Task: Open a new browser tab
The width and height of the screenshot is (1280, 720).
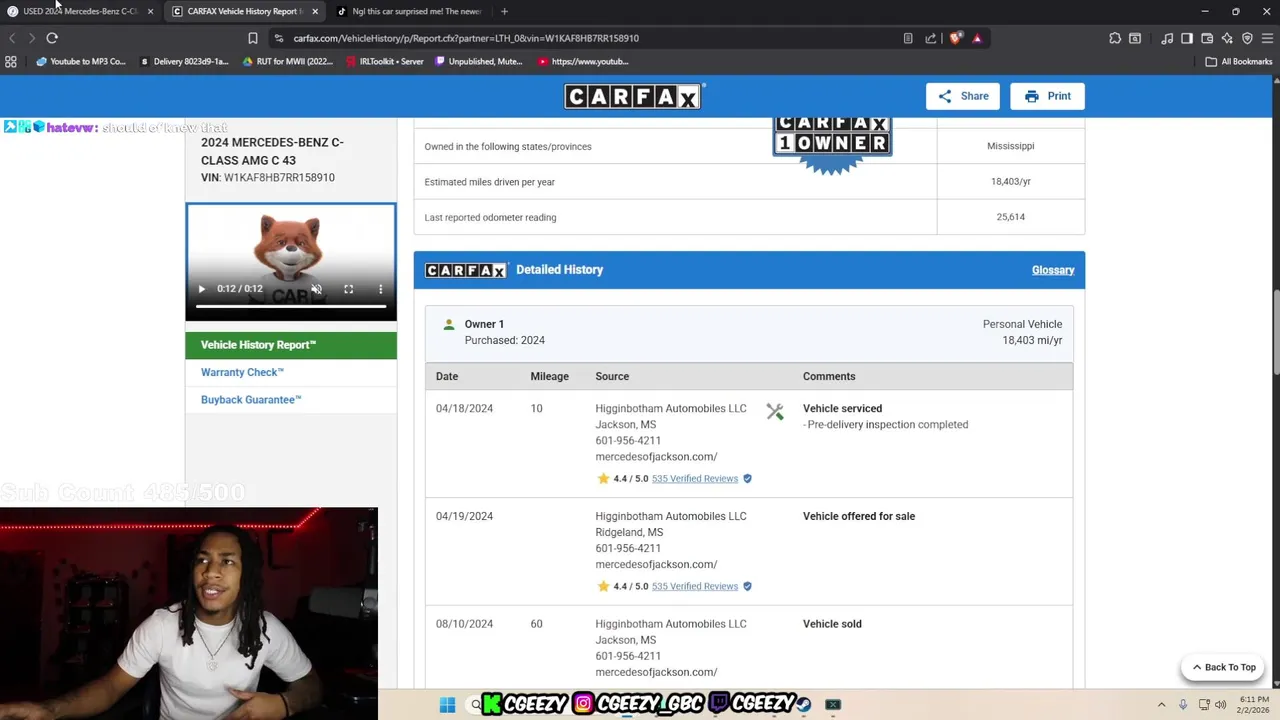Action: pos(504,11)
